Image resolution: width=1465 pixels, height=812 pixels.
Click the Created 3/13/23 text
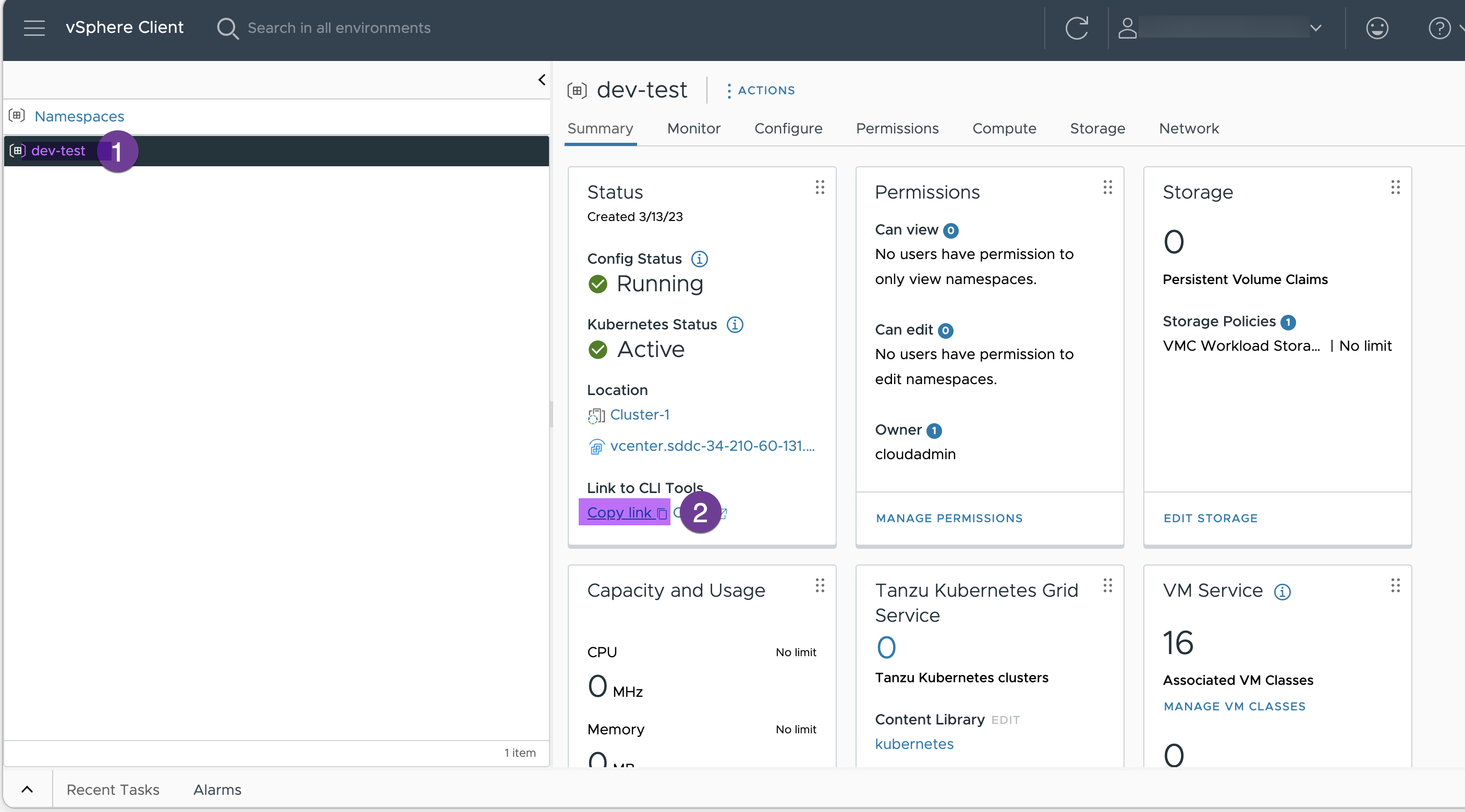634,217
